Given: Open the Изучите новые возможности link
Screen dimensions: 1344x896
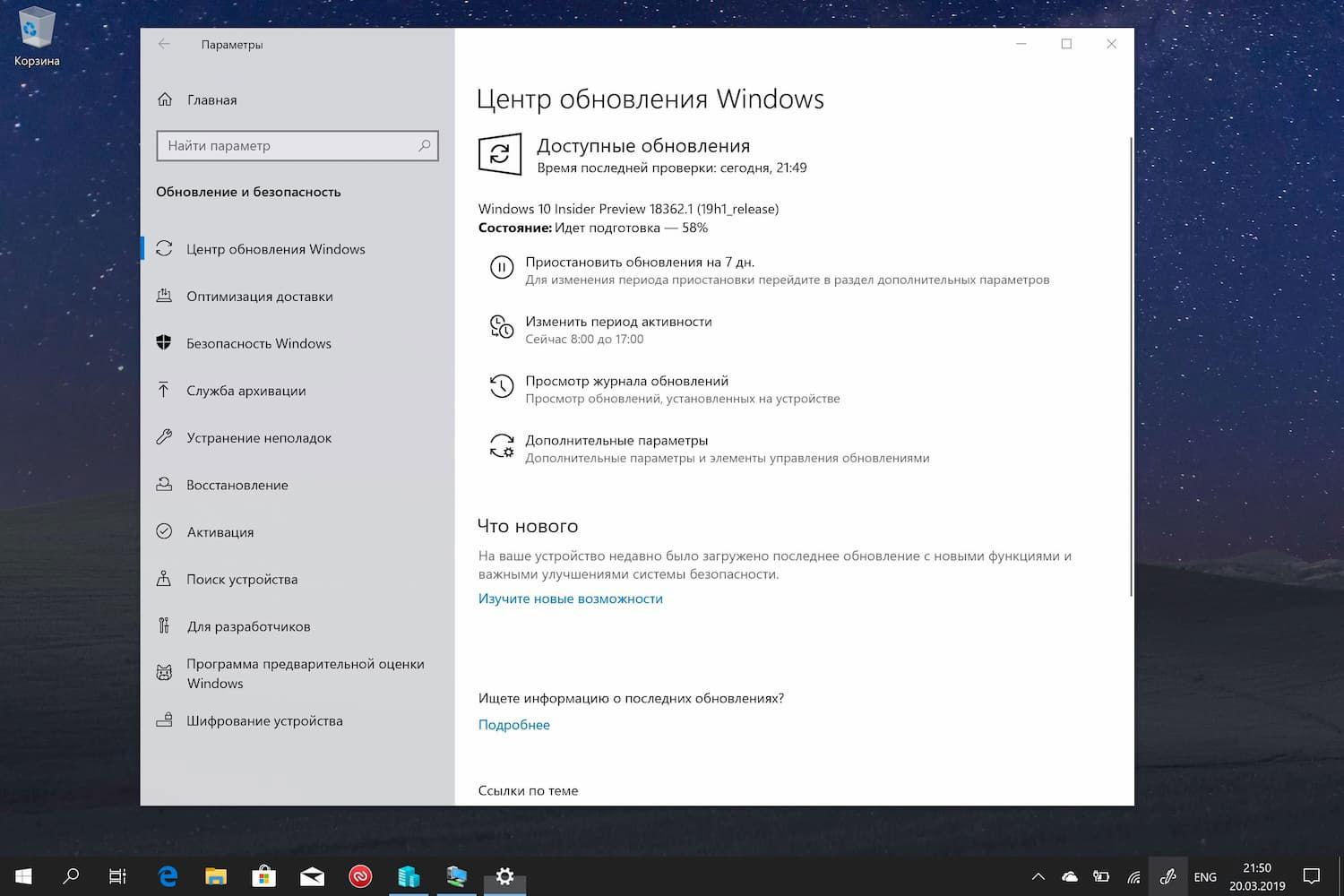Looking at the screenshot, I should pos(570,599).
